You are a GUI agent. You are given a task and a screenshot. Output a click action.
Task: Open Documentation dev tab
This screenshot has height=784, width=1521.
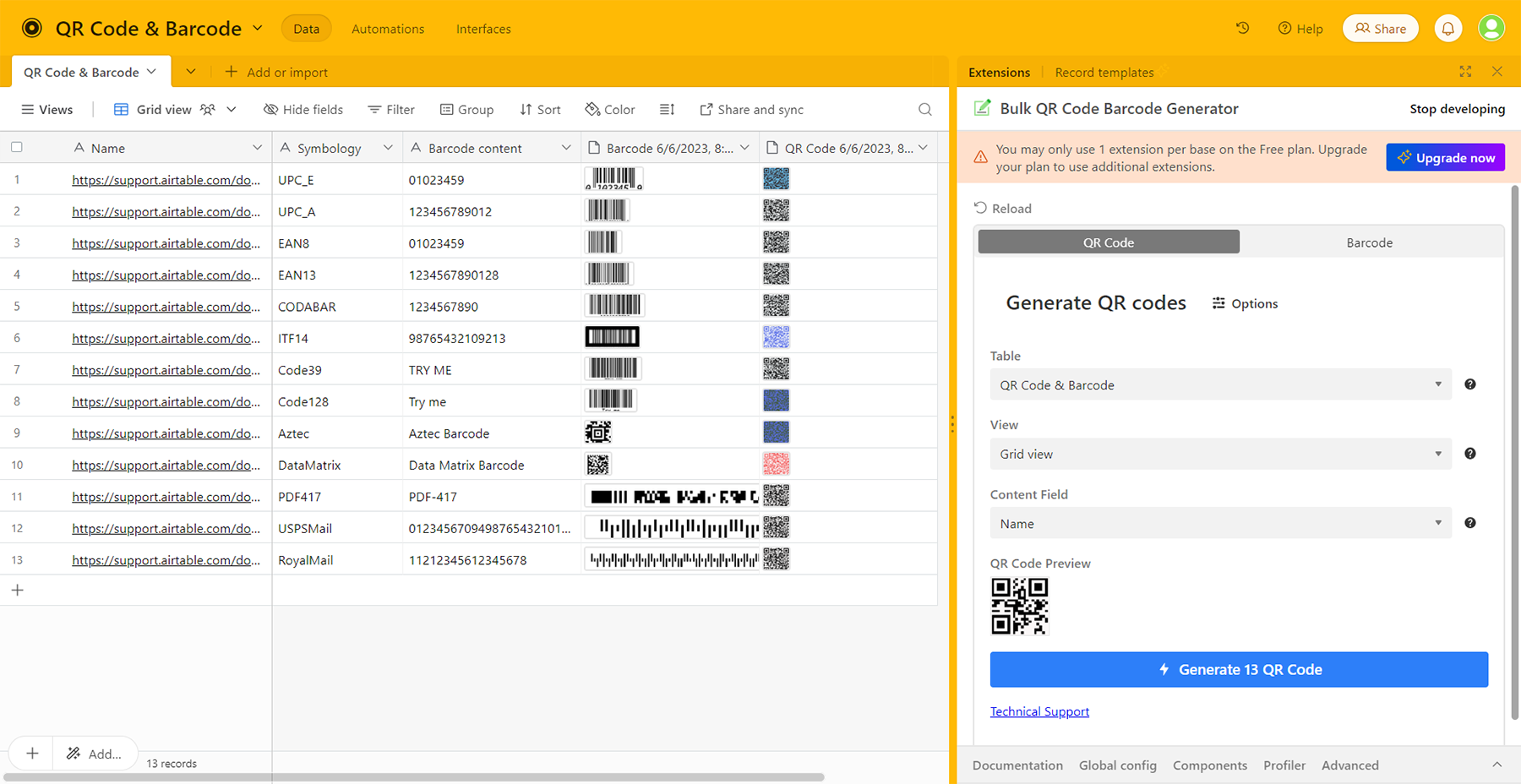tap(1017, 765)
